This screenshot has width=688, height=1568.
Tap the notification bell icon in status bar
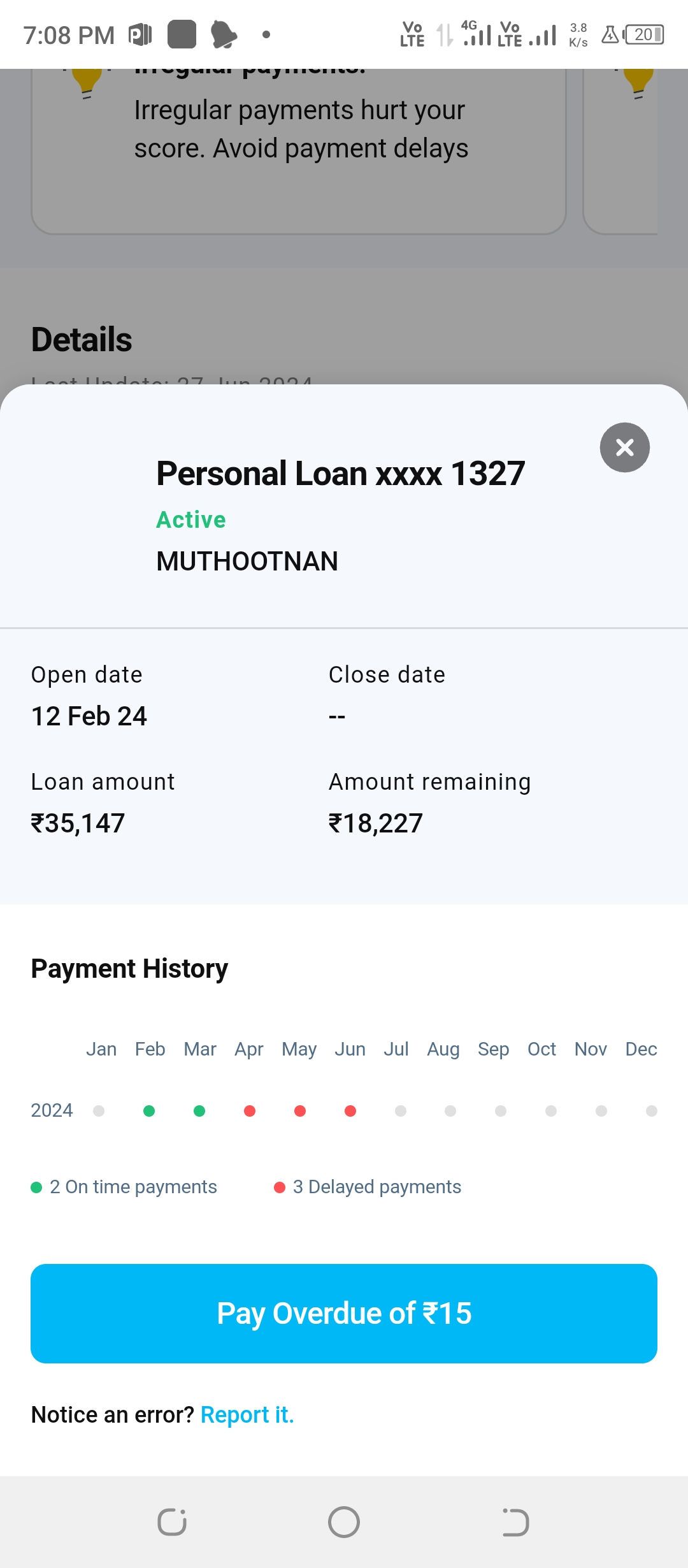[223, 34]
